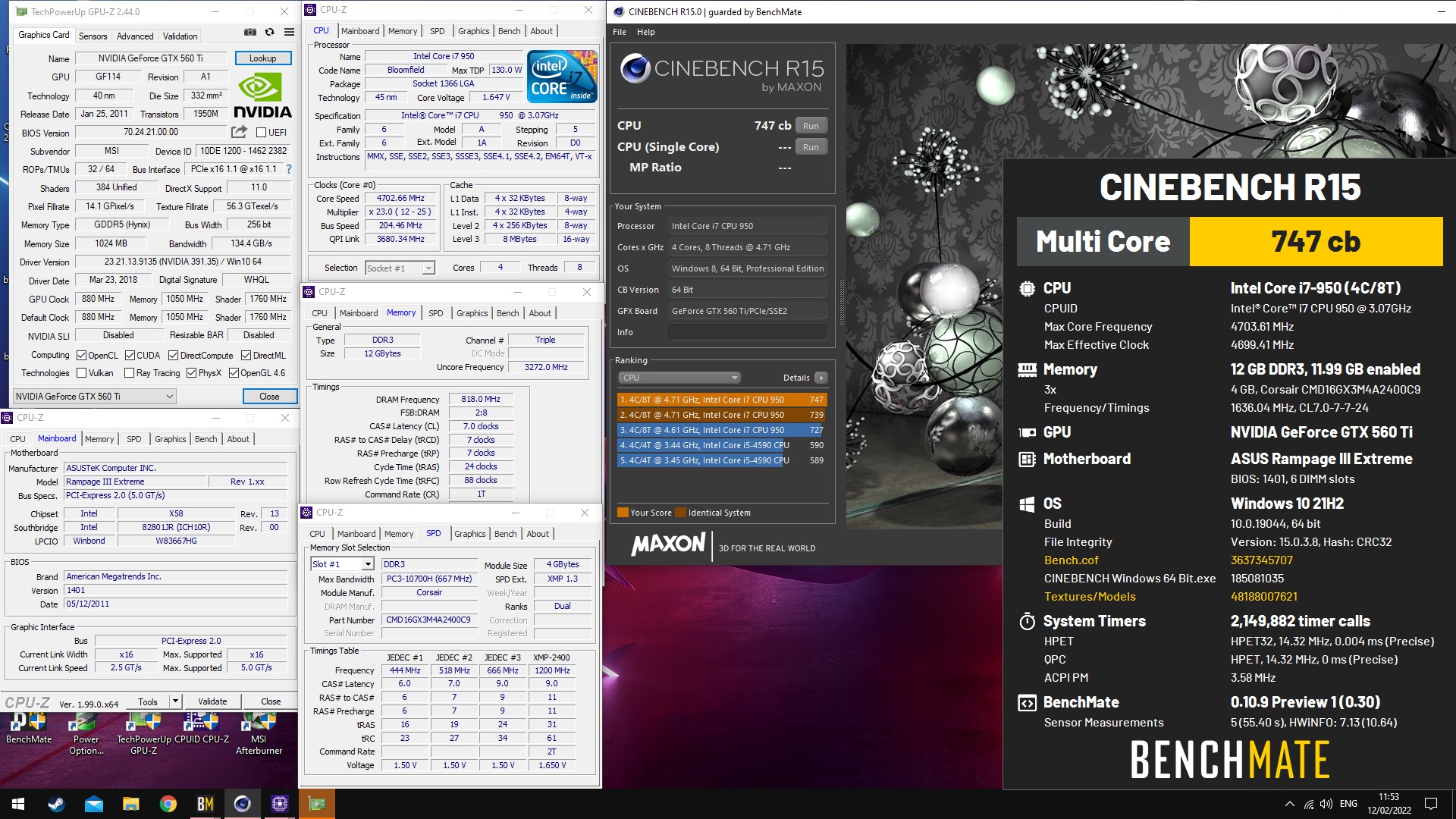The image size is (1456, 819).
Task: Click the BIOS version share/export icon
Action: point(239,131)
